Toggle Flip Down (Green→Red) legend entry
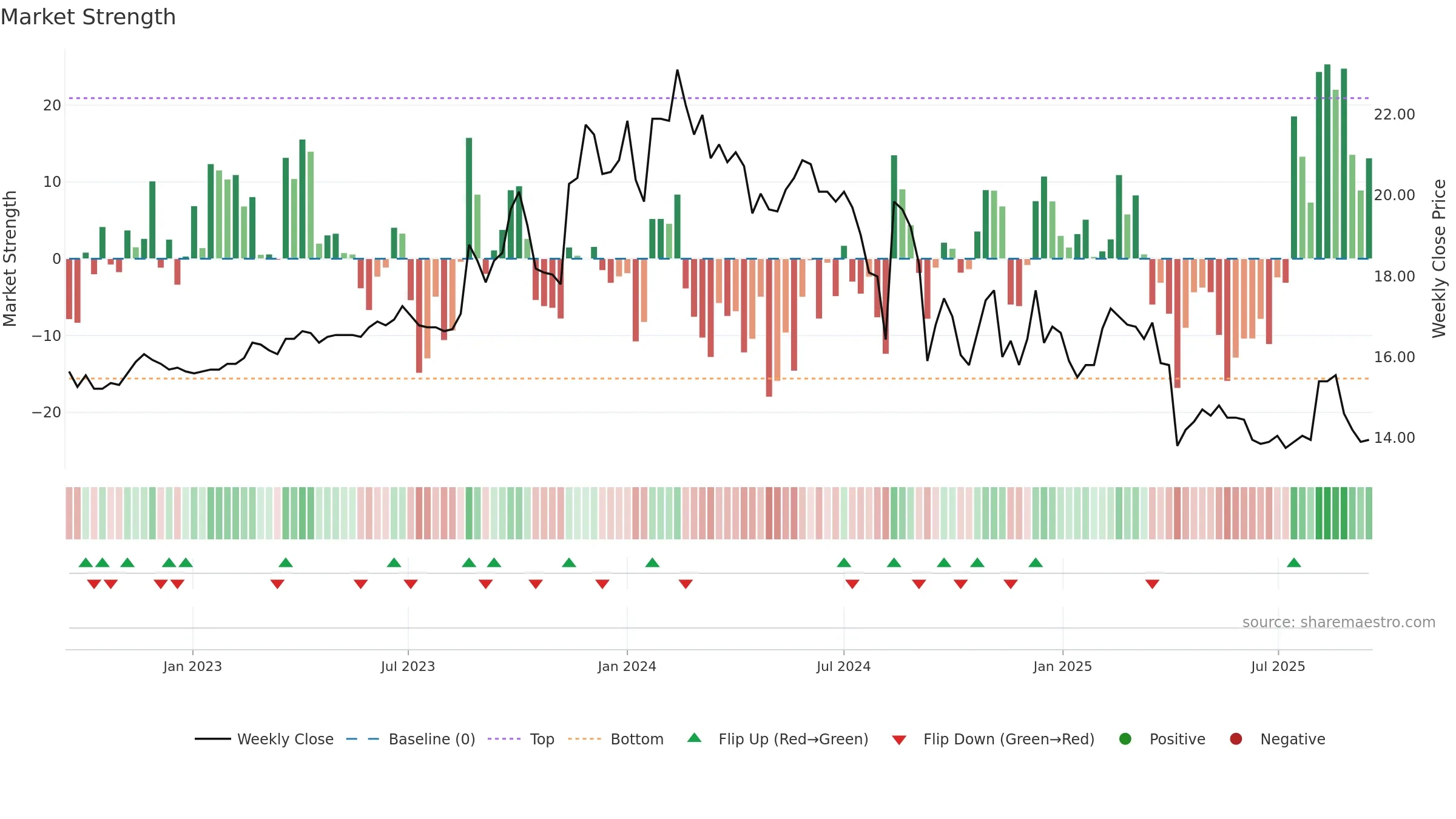Viewport: 1456px width, 819px height. (993, 739)
